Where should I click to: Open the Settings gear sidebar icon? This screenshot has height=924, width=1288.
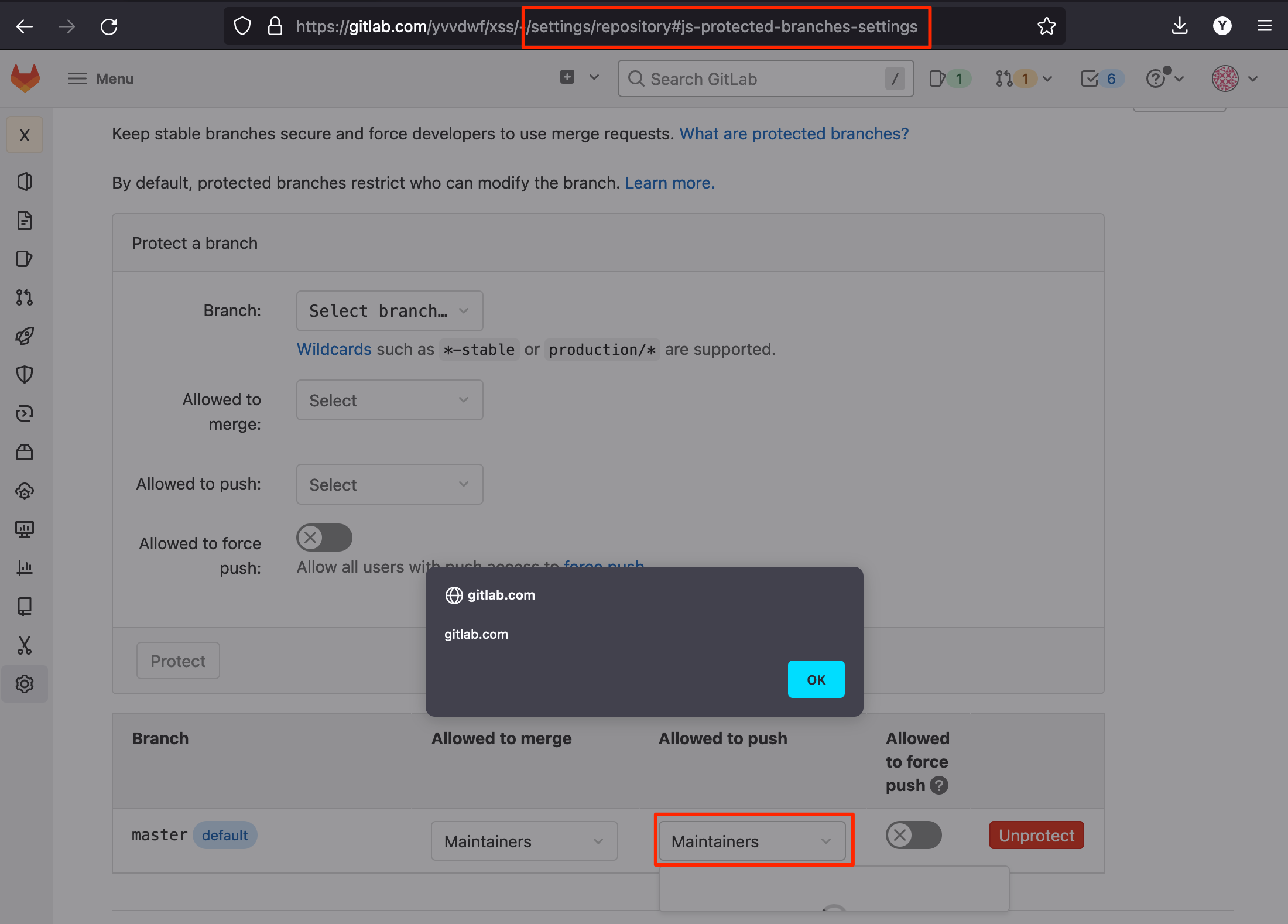[25, 684]
